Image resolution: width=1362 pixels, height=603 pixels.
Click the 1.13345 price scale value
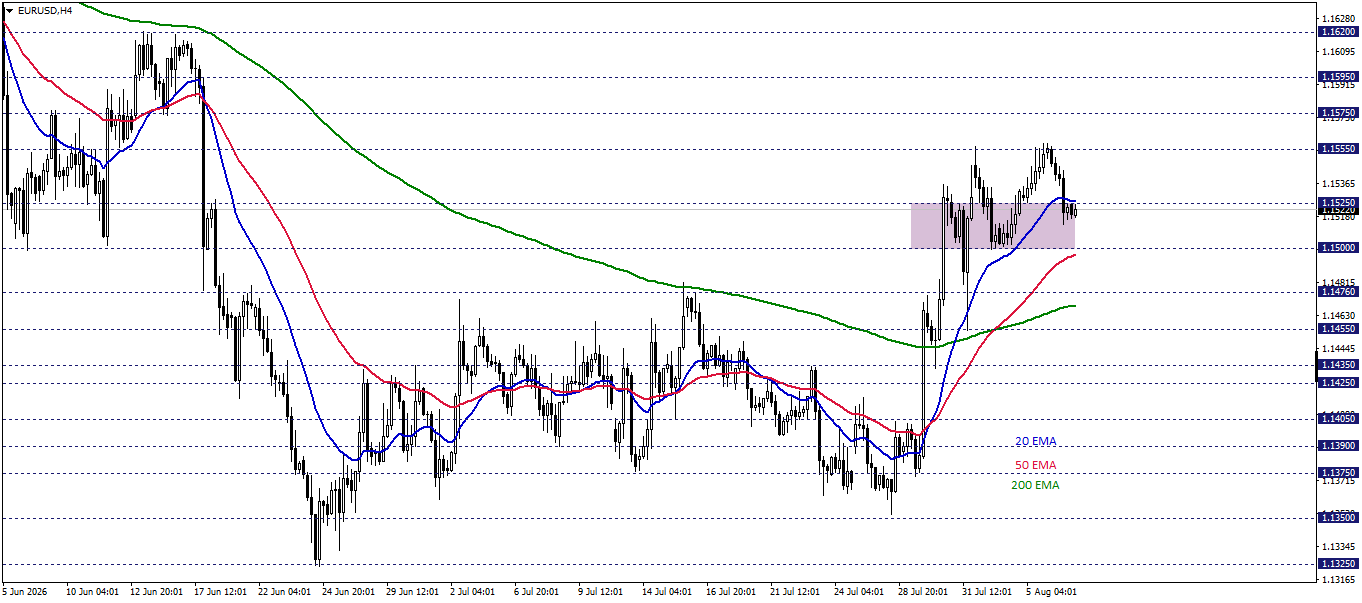[x=1338, y=547]
